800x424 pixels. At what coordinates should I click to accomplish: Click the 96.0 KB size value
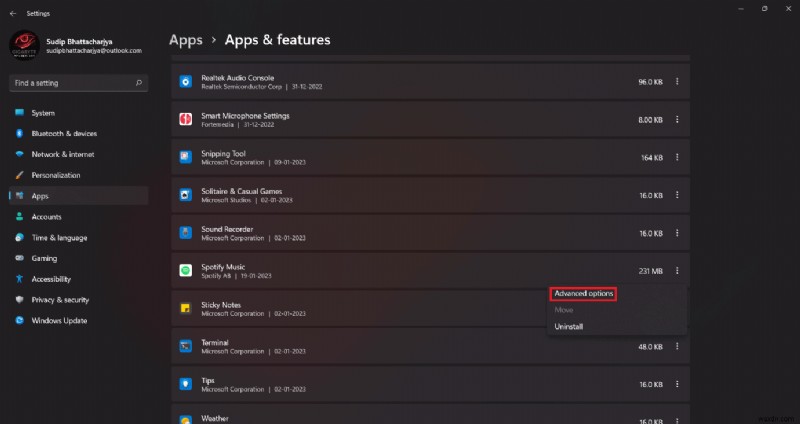[651, 82]
